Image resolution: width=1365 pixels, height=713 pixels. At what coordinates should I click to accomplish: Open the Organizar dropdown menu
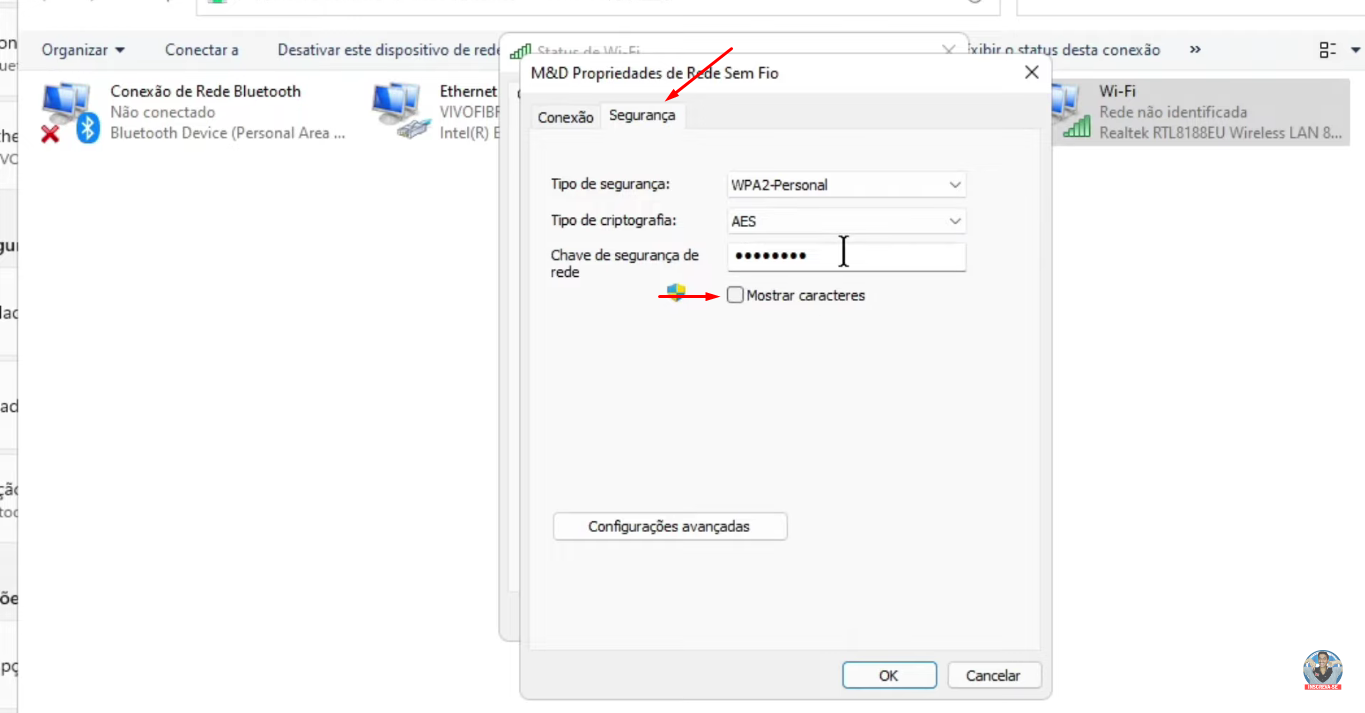click(x=83, y=50)
